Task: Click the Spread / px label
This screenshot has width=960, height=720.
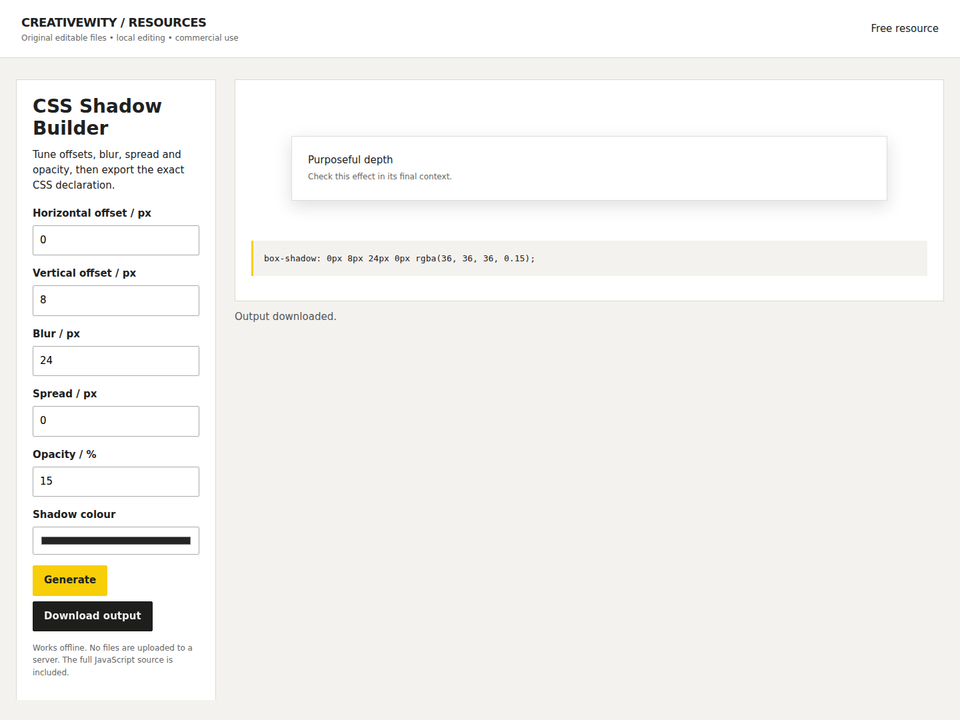Action: click(65, 394)
